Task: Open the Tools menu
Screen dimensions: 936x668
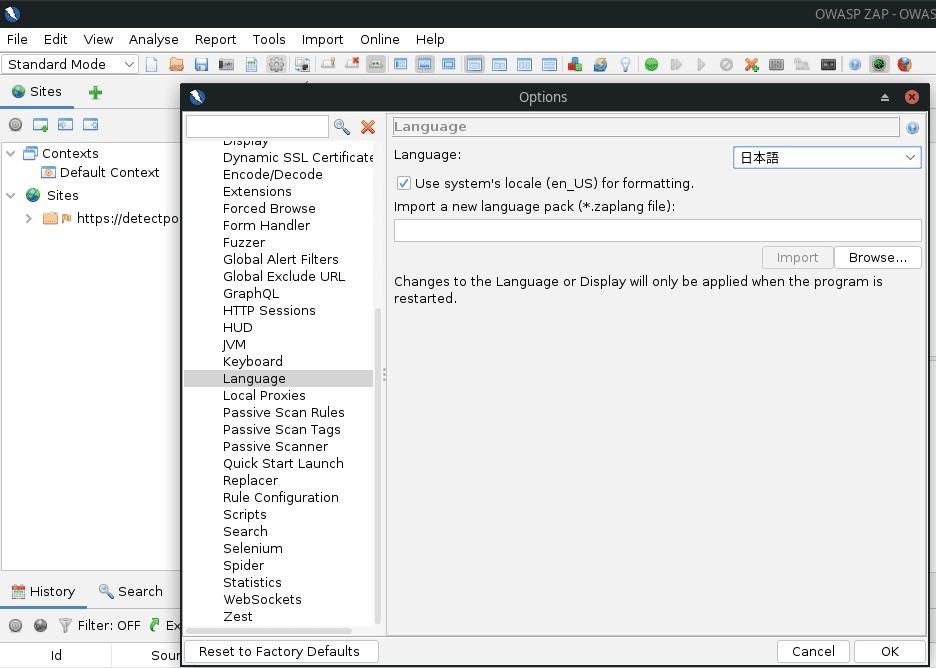Action: (269, 39)
